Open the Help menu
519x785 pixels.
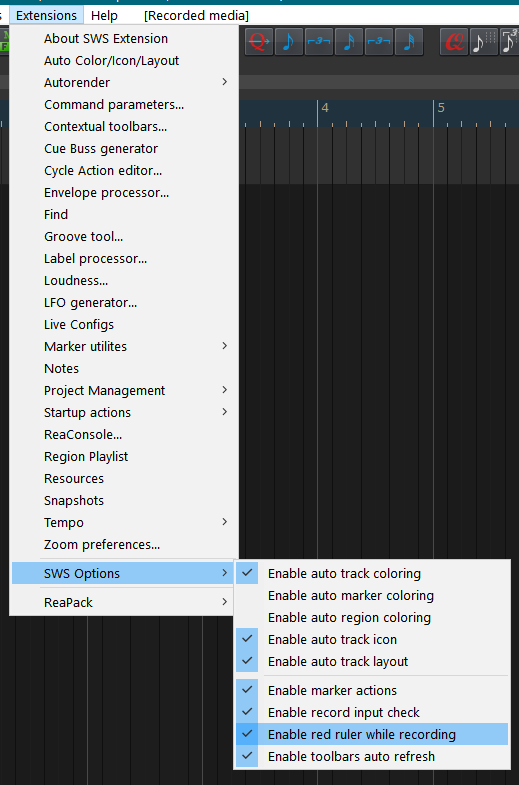[x=104, y=16]
